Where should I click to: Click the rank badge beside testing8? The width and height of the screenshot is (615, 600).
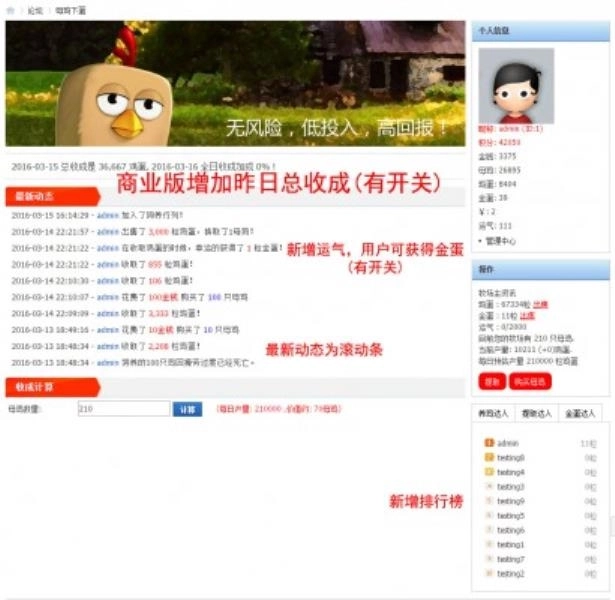click(x=489, y=458)
